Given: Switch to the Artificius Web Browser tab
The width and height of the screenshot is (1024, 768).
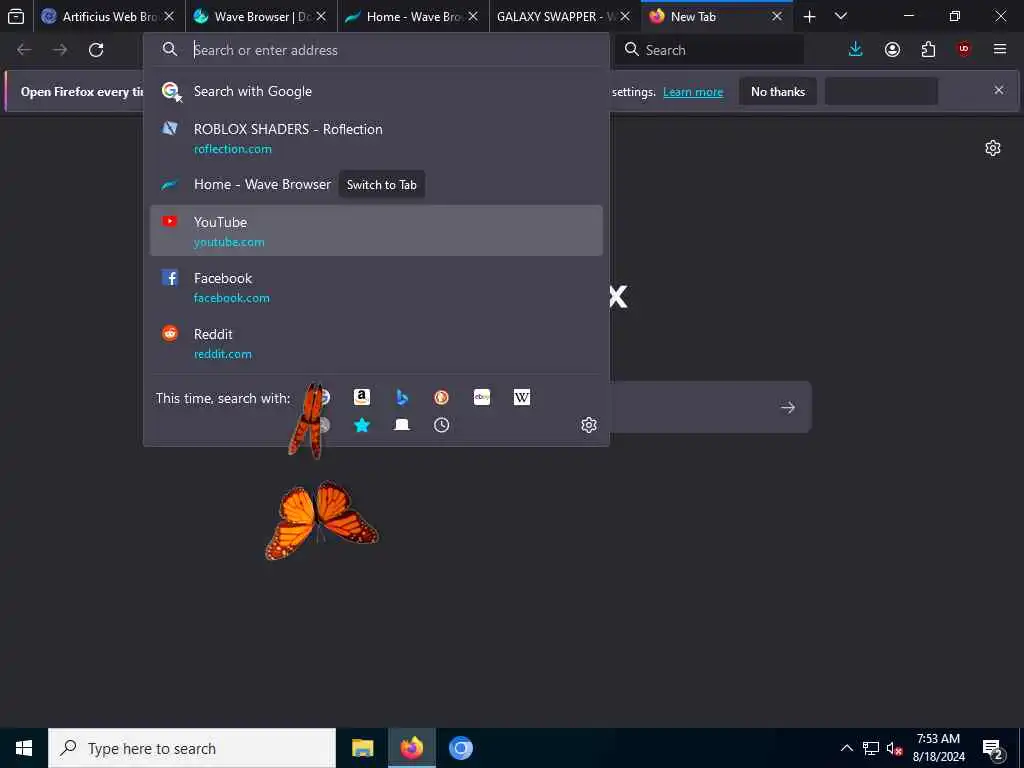Looking at the screenshot, I should pyautogui.click(x=109, y=16).
